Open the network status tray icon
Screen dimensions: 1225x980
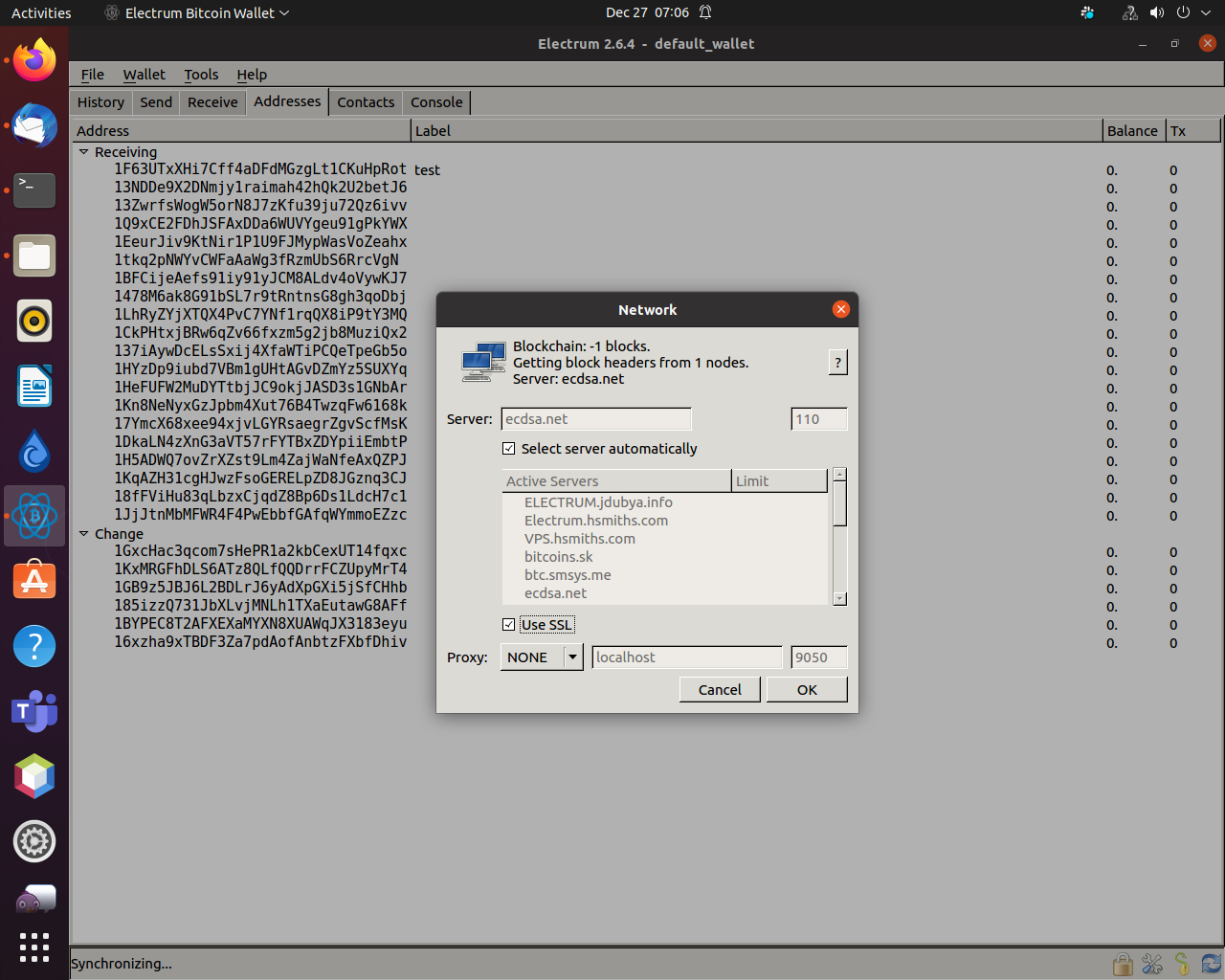coord(1130,12)
